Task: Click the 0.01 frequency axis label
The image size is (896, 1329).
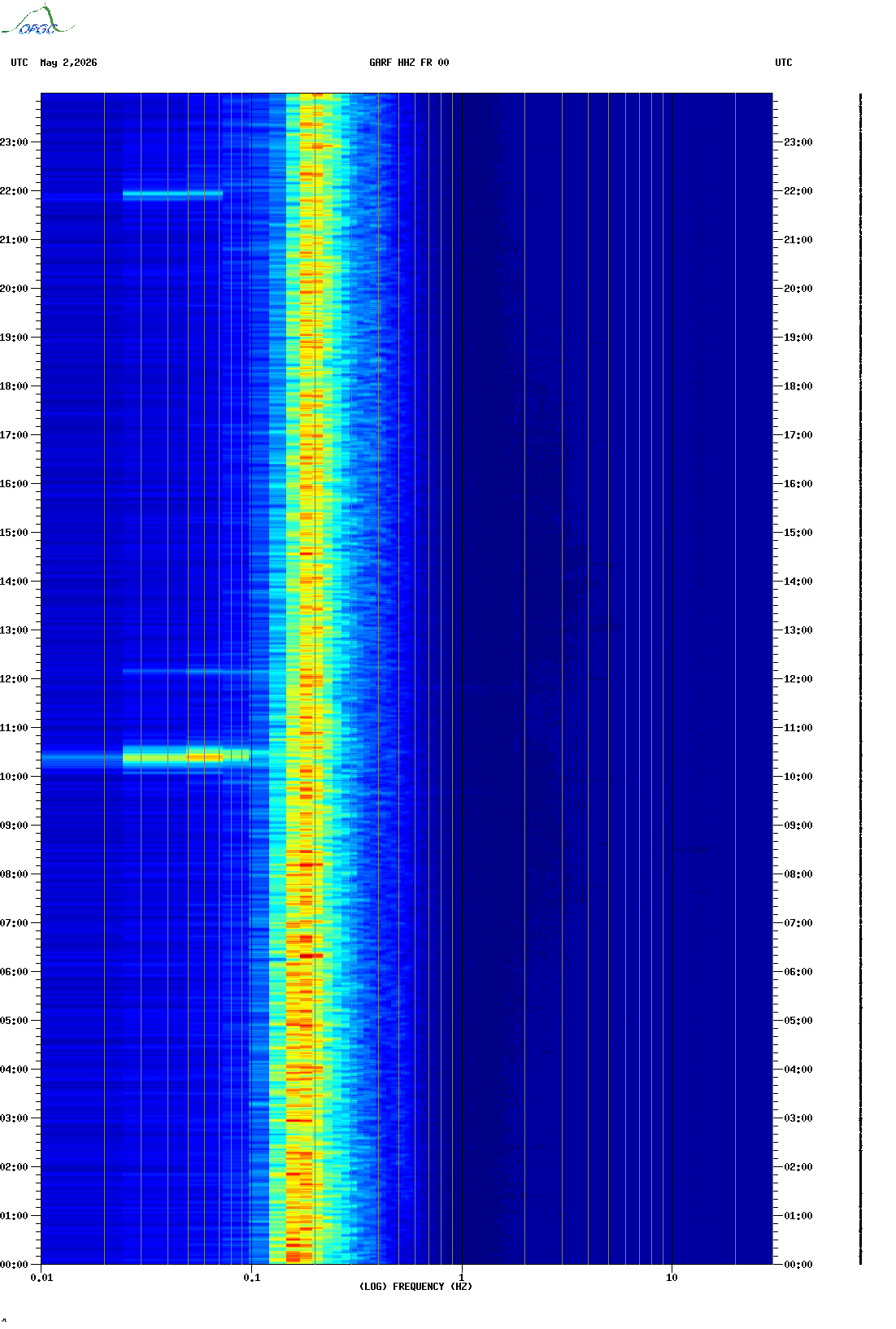Action: (x=41, y=1278)
